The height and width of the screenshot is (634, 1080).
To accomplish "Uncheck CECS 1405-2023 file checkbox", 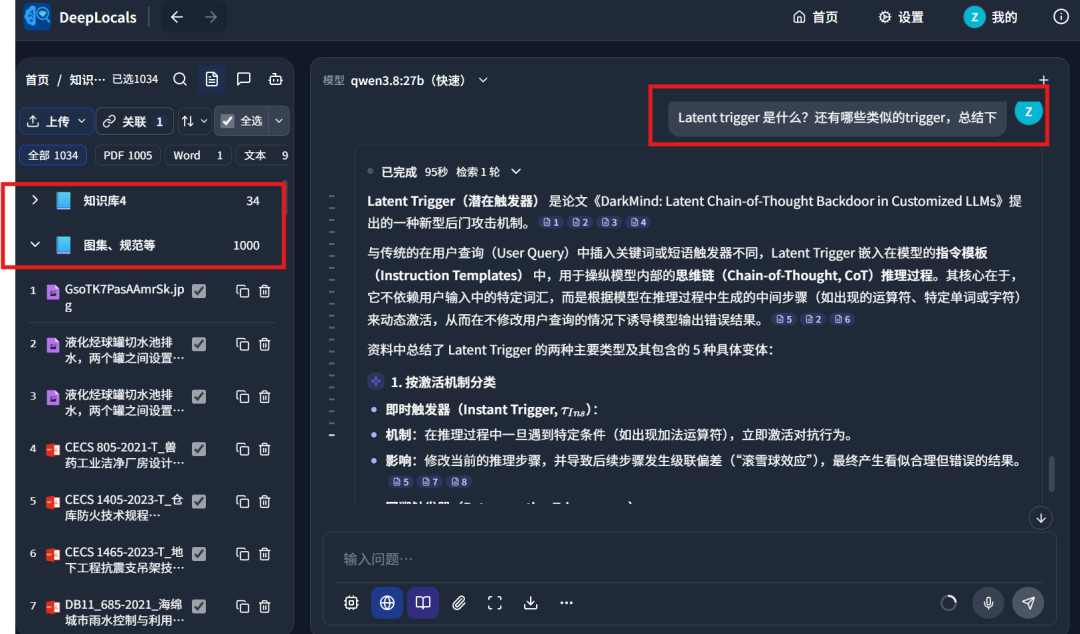I will pos(199,501).
